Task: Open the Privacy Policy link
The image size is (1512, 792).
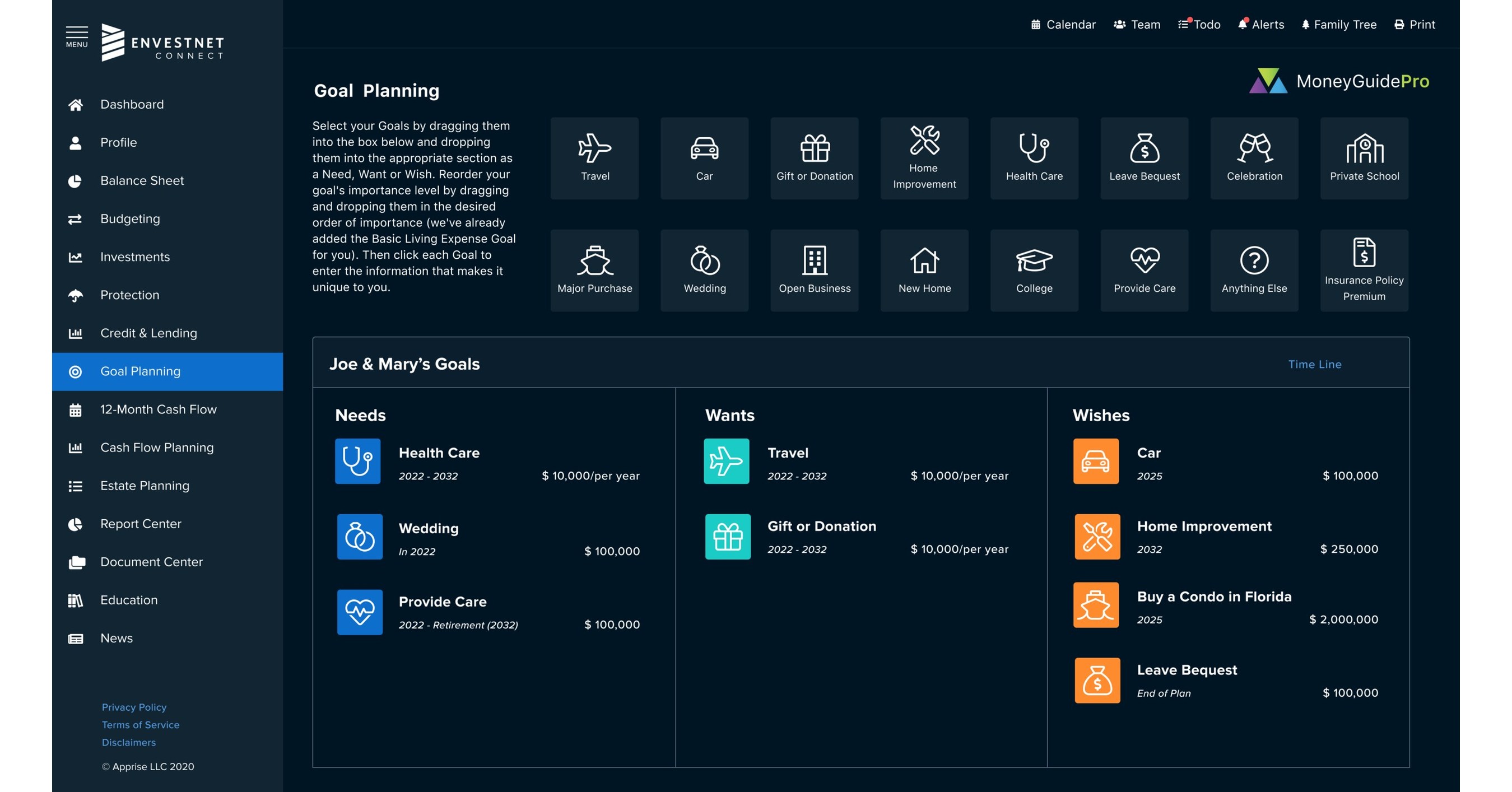Action: click(134, 707)
